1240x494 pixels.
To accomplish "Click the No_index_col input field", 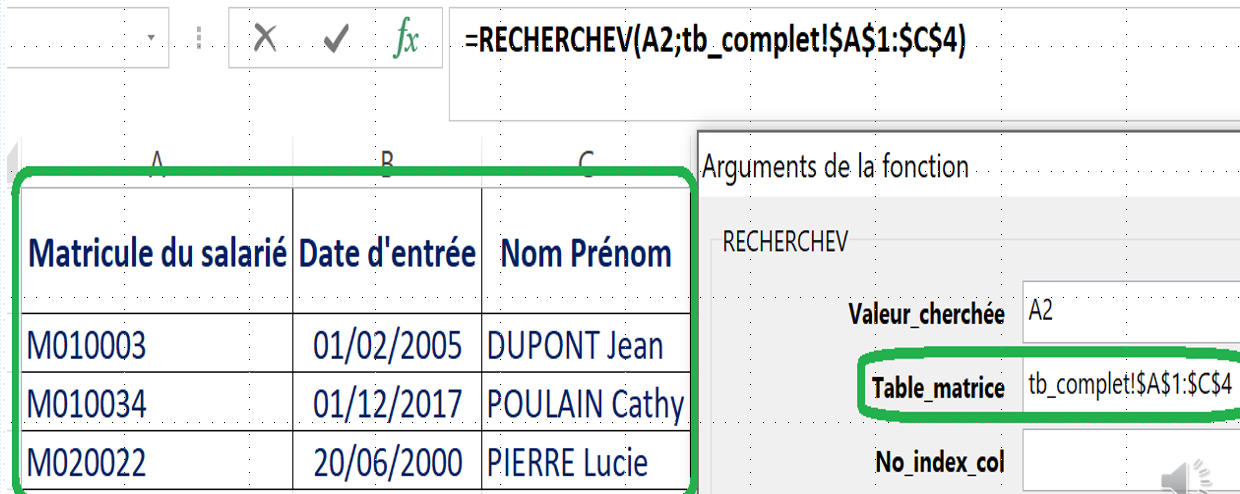I will coord(1130,461).
